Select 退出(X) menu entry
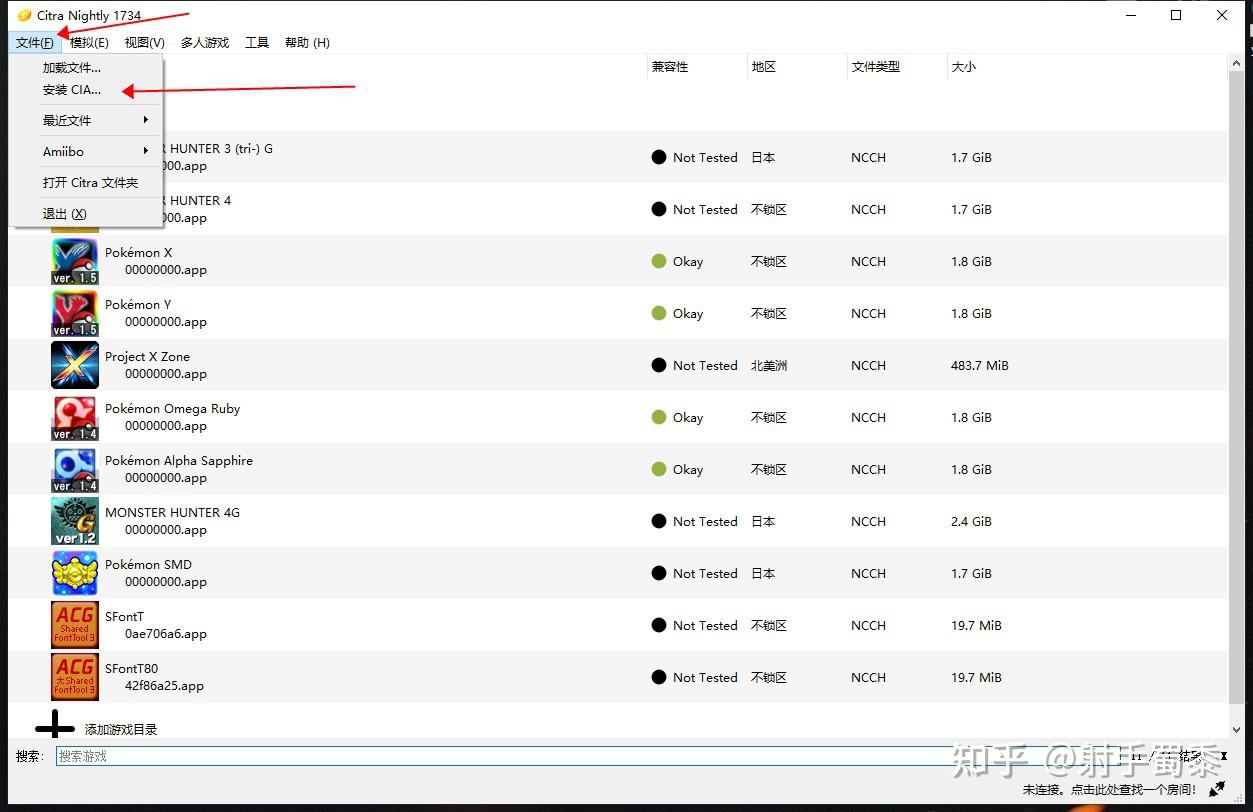 86,214
